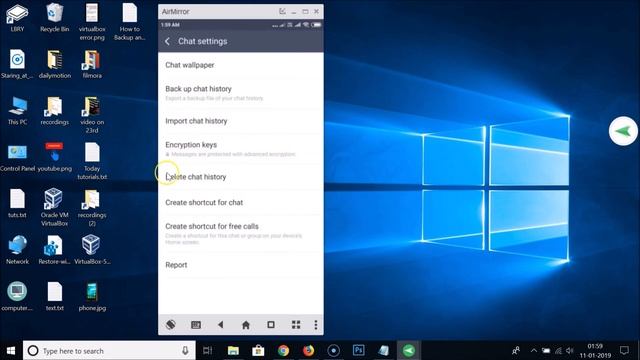
Task: Select the recordings desktop folder
Action: point(55,111)
